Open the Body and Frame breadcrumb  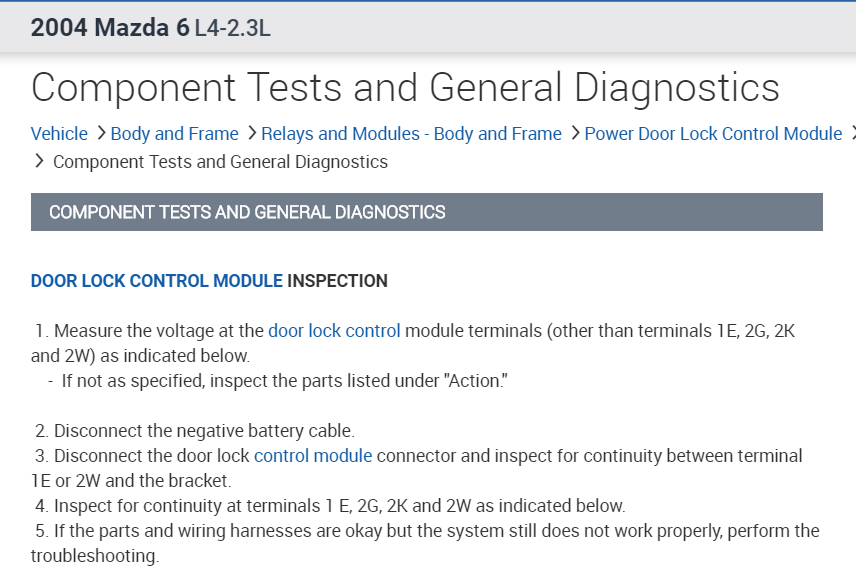click(x=174, y=133)
